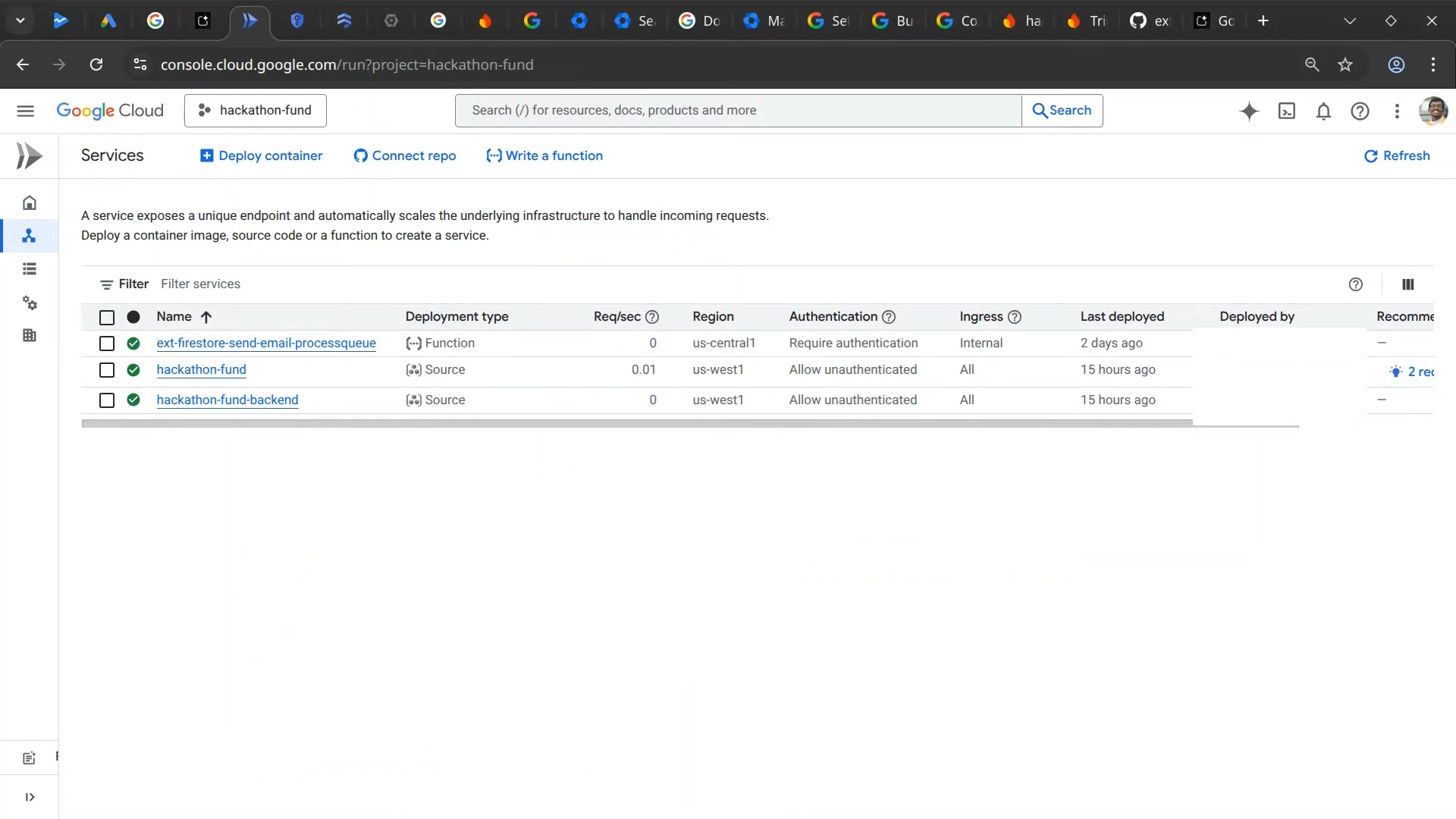Image resolution: width=1456 pixels, height=819 pixels.
Task: Click Req/sec help question icon
Action: coord(652,317)
